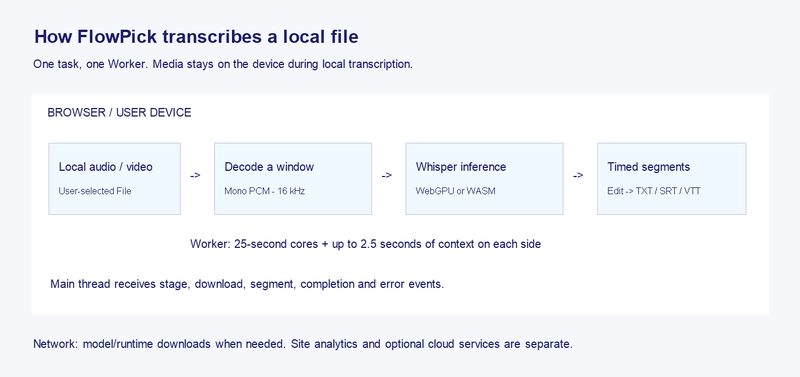Click the 'Main thread receives stage' line
The width and height of the screenshot is (800, 377).
tap(247, 284)
